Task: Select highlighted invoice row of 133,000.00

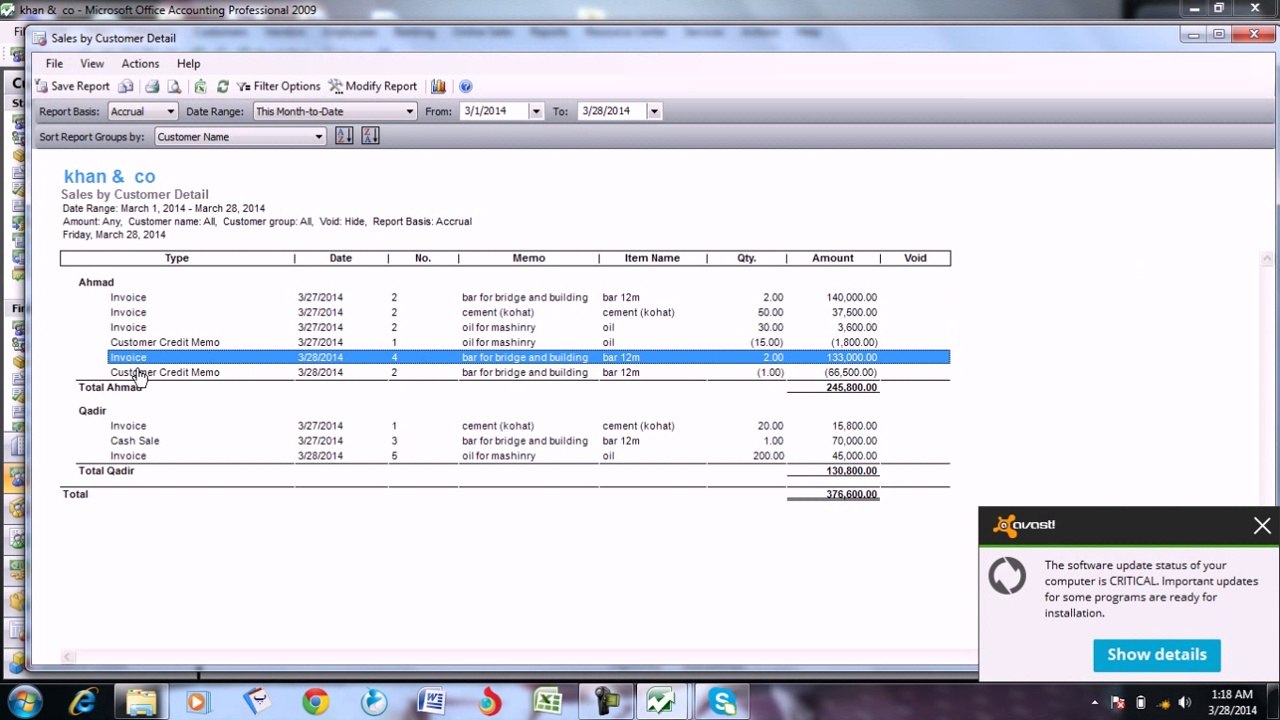Action: pos(528,357)
